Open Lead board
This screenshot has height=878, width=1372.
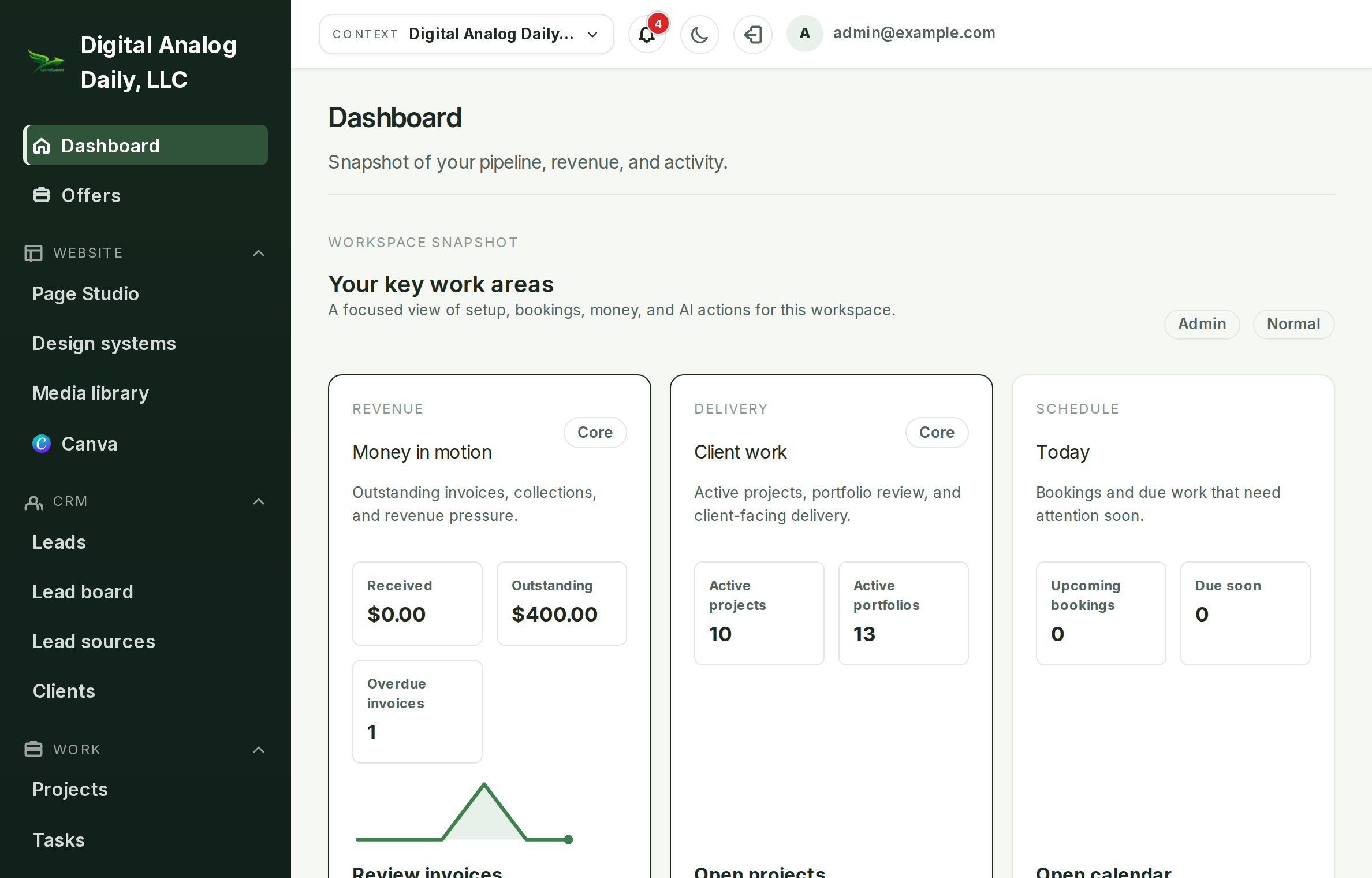tap(83, 592)
